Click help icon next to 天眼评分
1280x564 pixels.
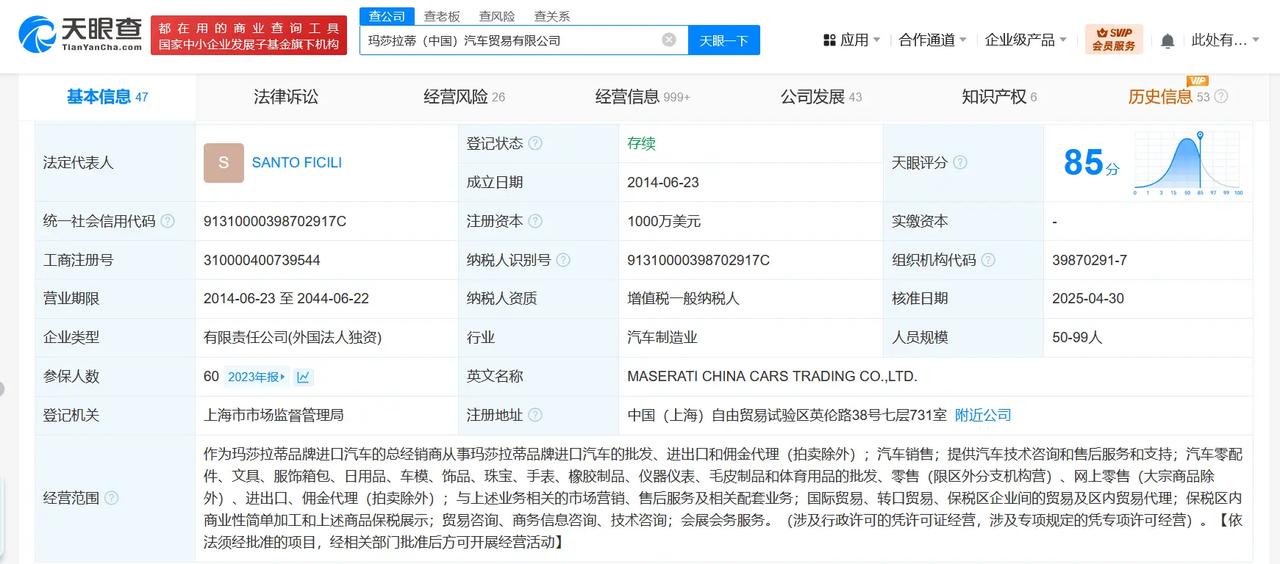(x=960, y=162)
